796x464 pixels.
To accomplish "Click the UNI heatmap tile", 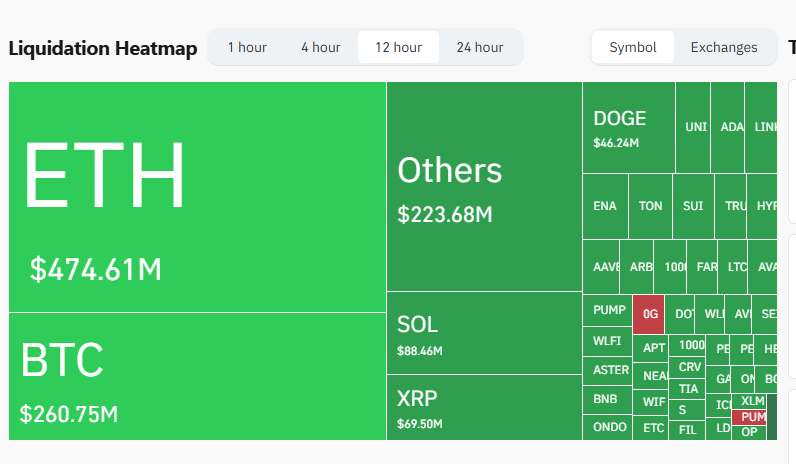I will [x=693, y=127].
